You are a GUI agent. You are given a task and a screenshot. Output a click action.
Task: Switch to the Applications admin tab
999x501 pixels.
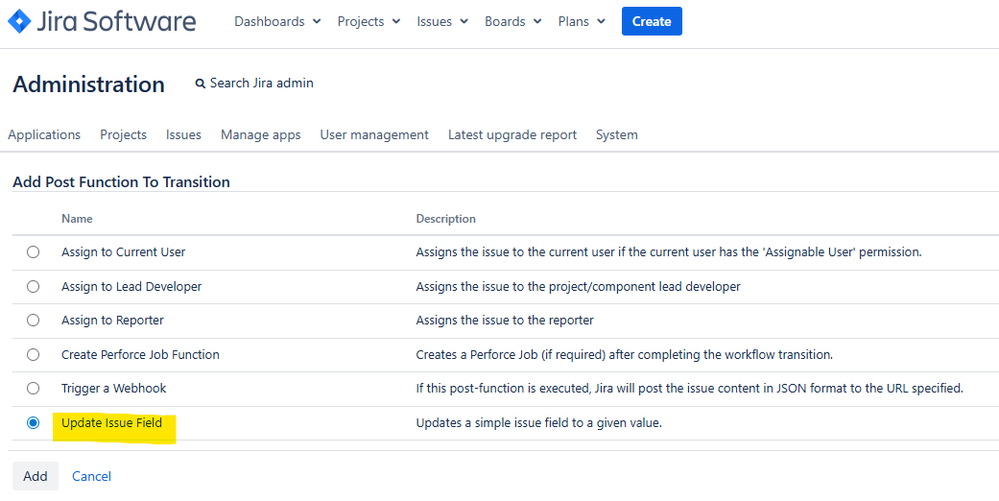[x=44, y=134]
